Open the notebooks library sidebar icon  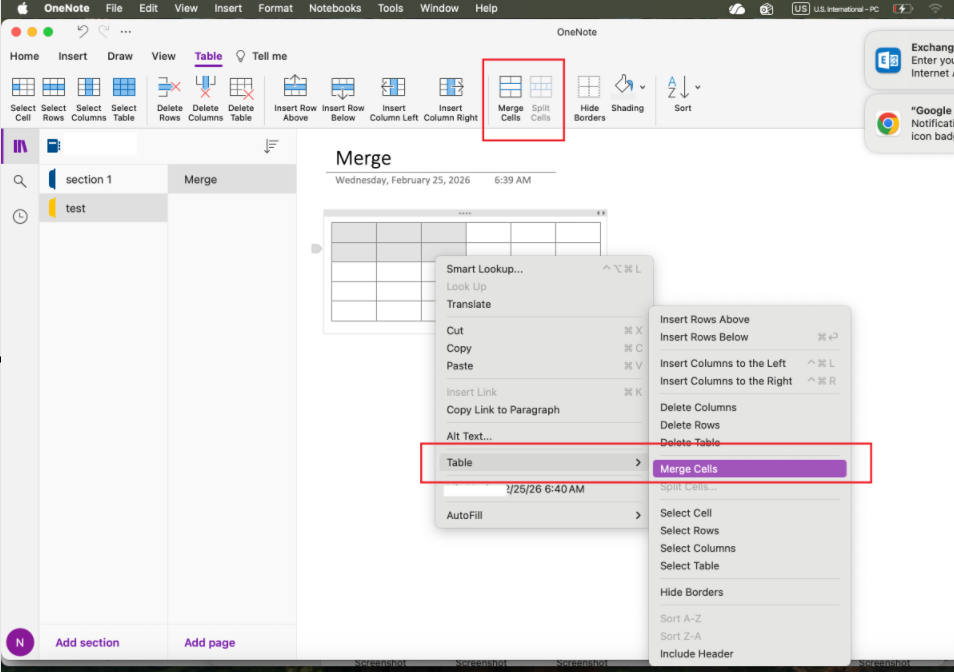click(x=20, y=147)
